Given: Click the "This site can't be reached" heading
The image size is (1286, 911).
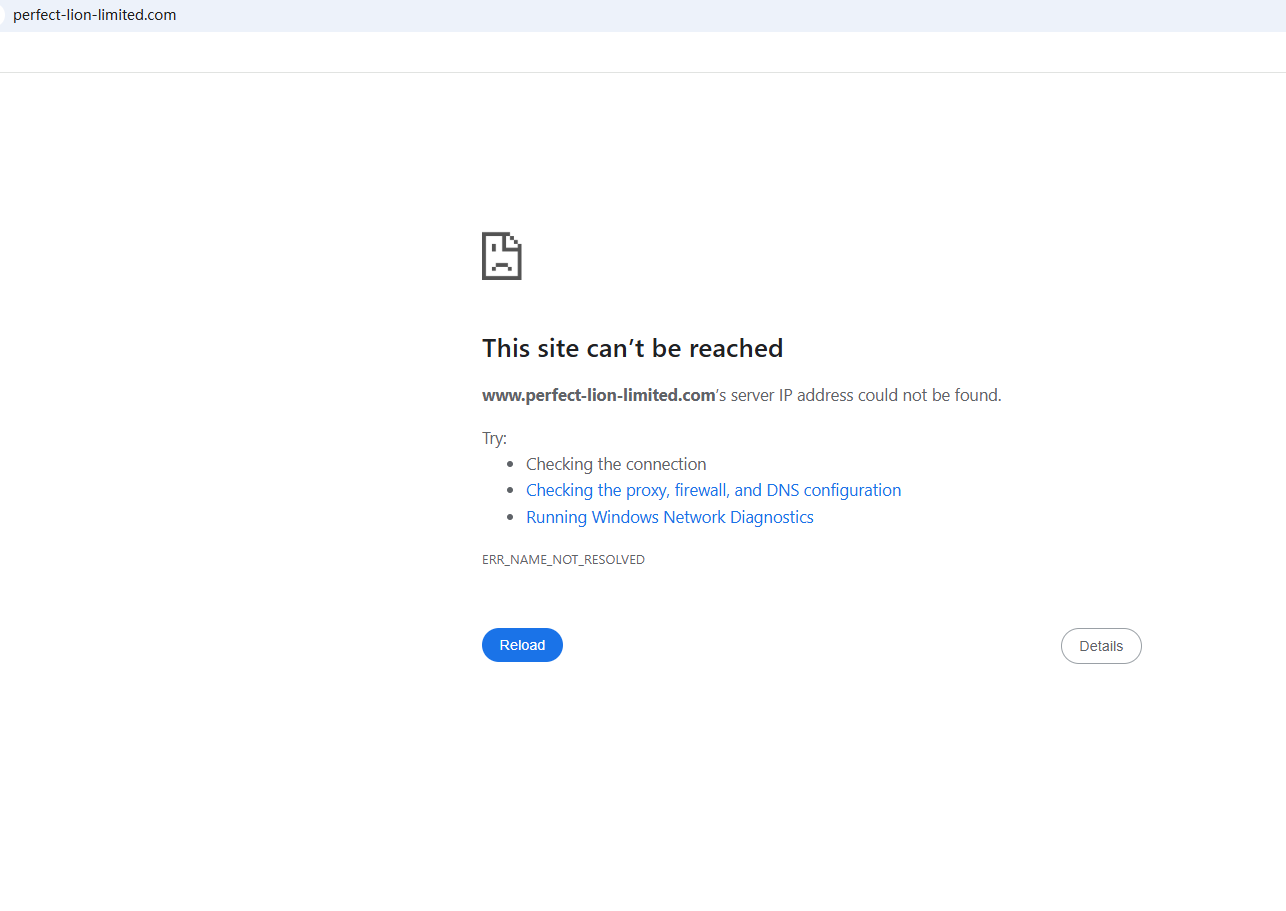Looking at the screenshot, I should (632, 348).
